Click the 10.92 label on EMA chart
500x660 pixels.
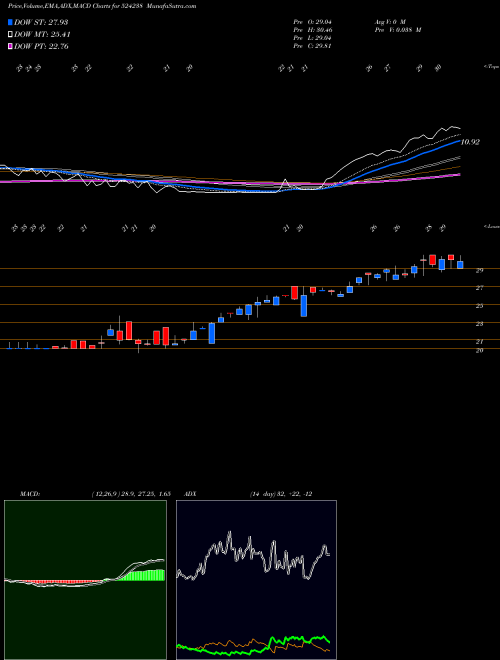(470, 142)
